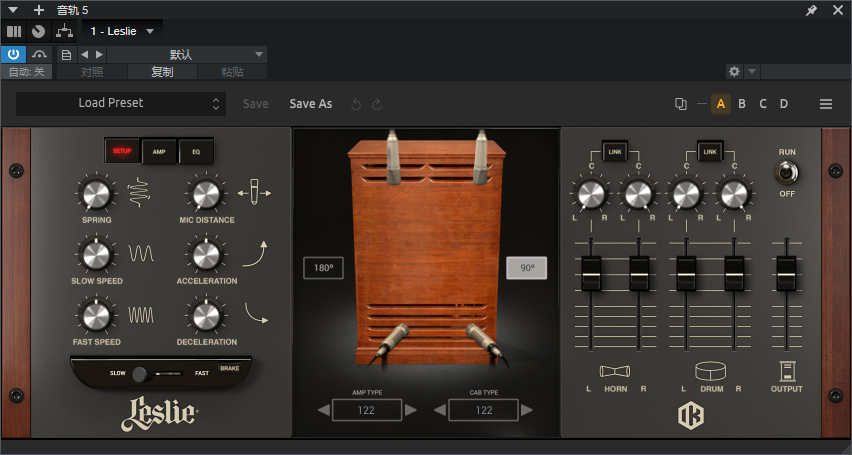Viewport: 852px width, 455px height.
Task: Click the sidechain arc icon
Action: pos(39,54)
